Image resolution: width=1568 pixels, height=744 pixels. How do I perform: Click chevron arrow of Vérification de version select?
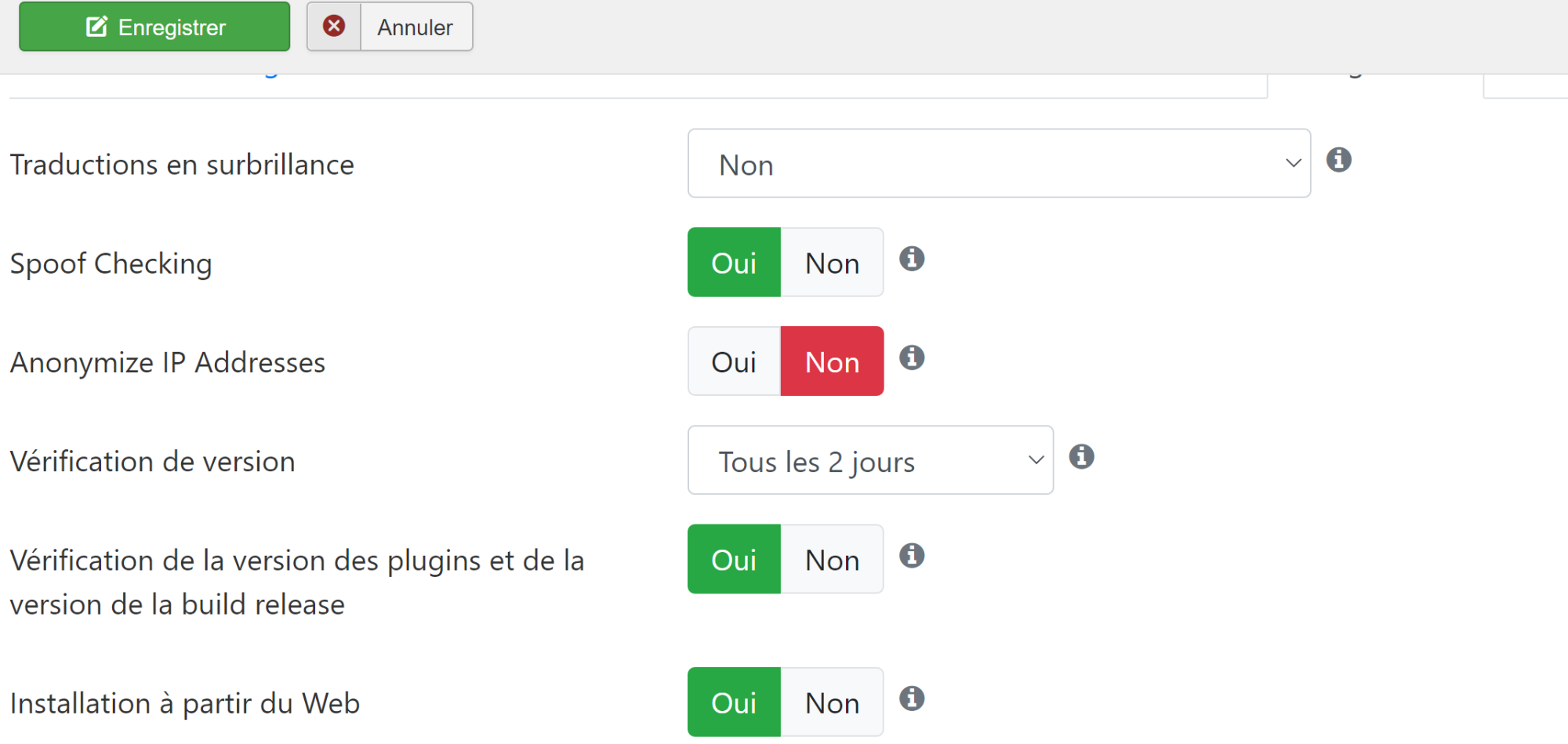click(x=1036, y=460)
